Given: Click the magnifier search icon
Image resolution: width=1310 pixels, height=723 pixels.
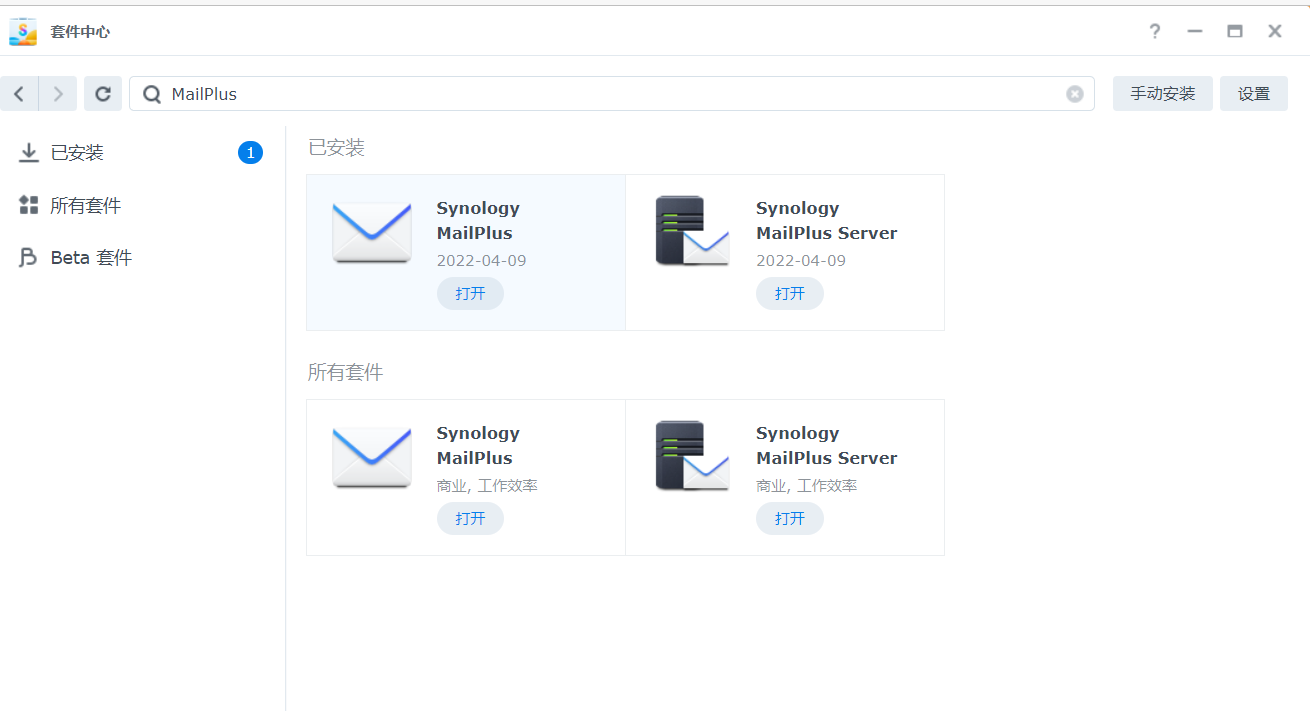Looking at the screenshot, I should point(152,94).
